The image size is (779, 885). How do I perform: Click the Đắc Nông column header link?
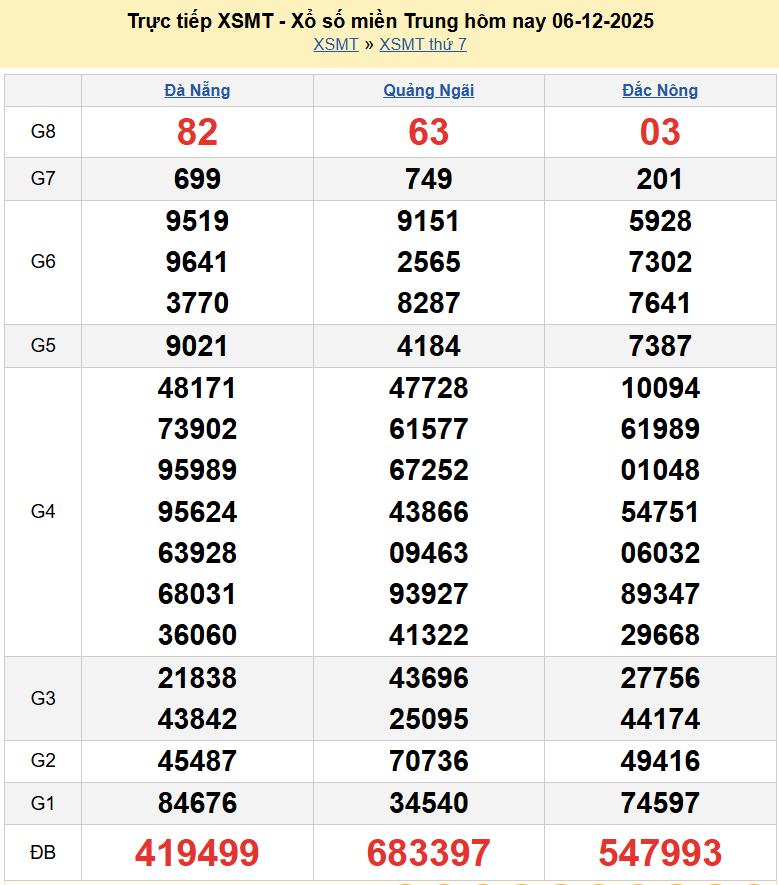point(660,90)
